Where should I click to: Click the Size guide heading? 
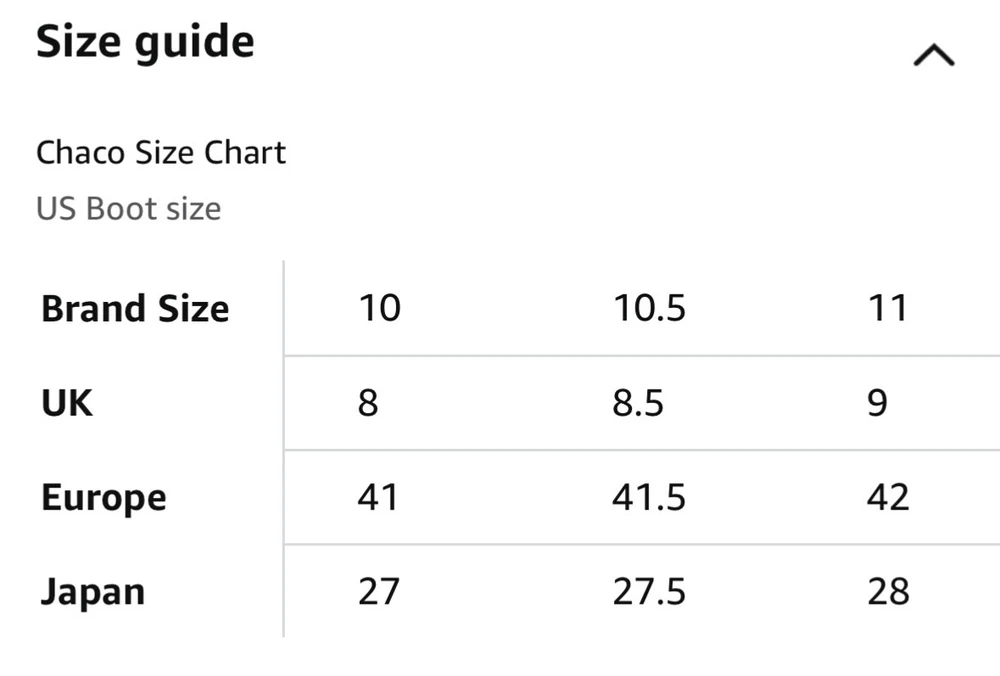click(x=145, y=43)
